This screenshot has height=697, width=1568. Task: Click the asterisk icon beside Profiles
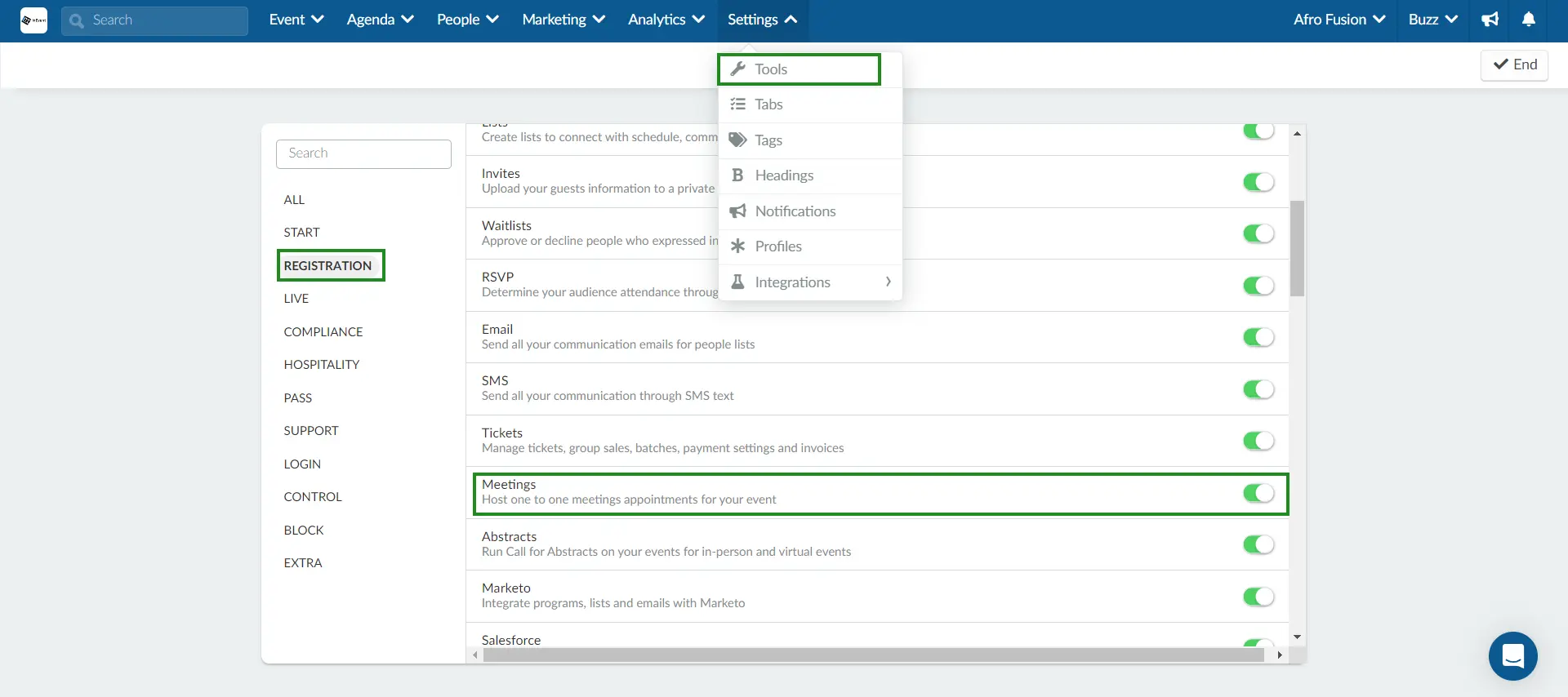(738, 246)
